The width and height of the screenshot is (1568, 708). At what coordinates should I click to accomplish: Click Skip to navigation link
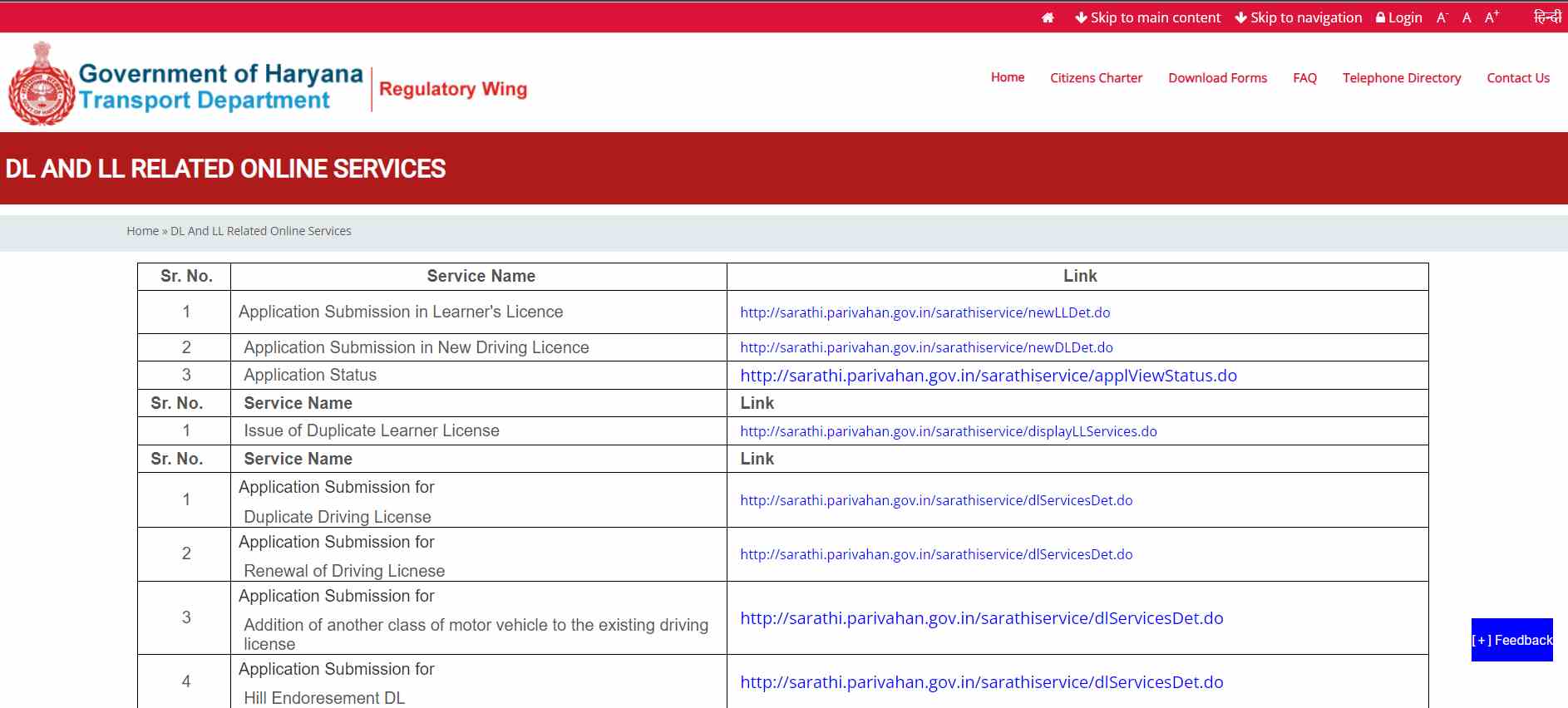click(1299, 17)
